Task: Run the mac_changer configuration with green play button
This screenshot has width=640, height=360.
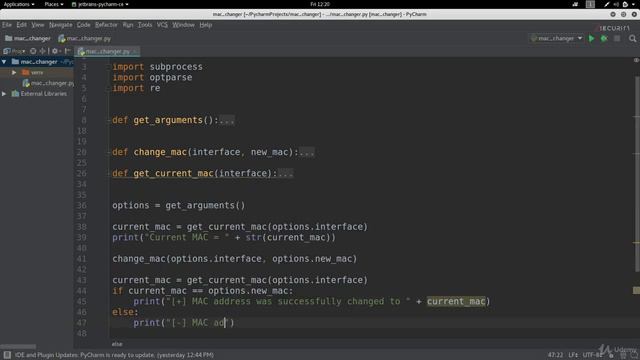Action: point(591,38)
